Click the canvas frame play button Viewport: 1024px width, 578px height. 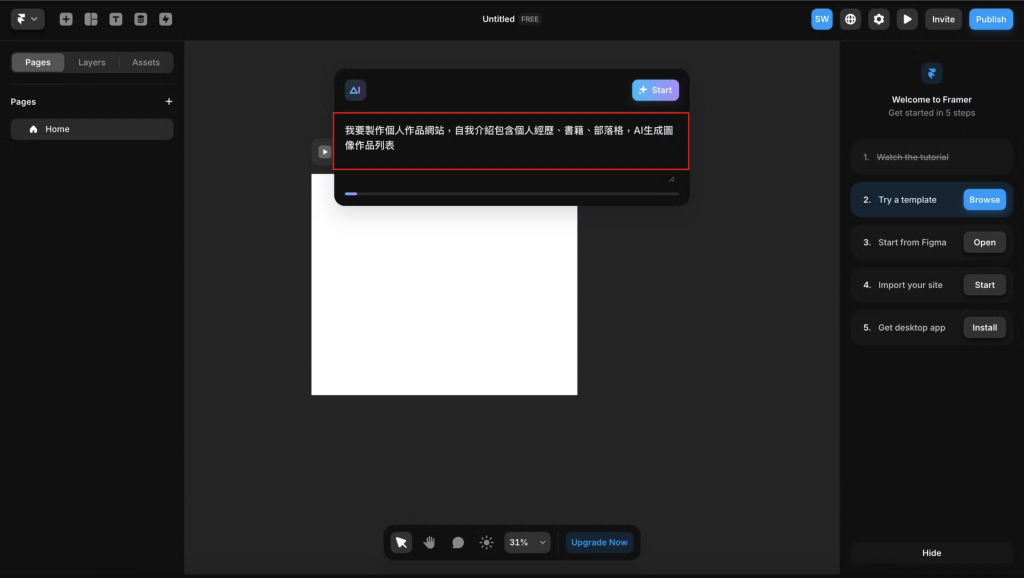coord(325,152)
